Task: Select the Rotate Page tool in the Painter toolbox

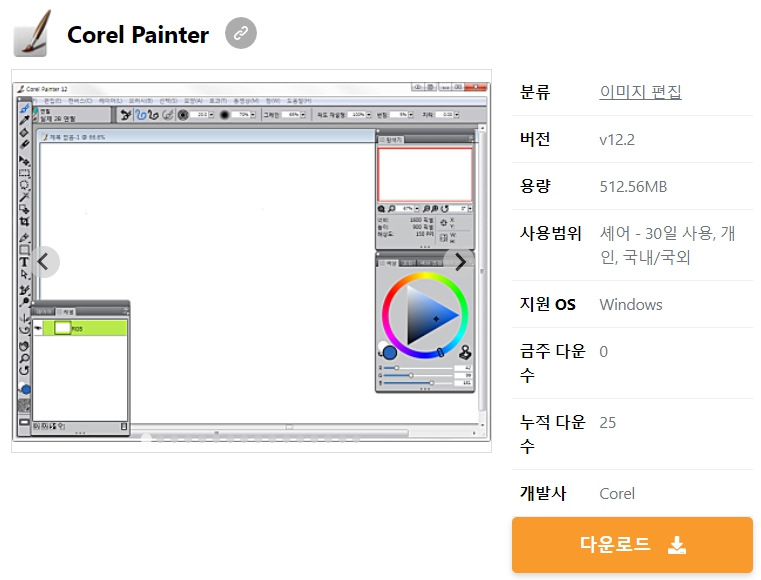Action: [24, 370]
